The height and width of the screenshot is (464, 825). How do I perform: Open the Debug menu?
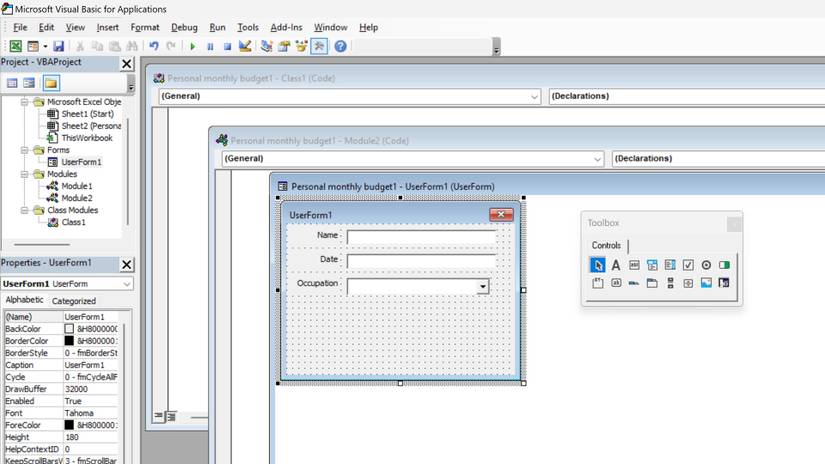(184, 27)
